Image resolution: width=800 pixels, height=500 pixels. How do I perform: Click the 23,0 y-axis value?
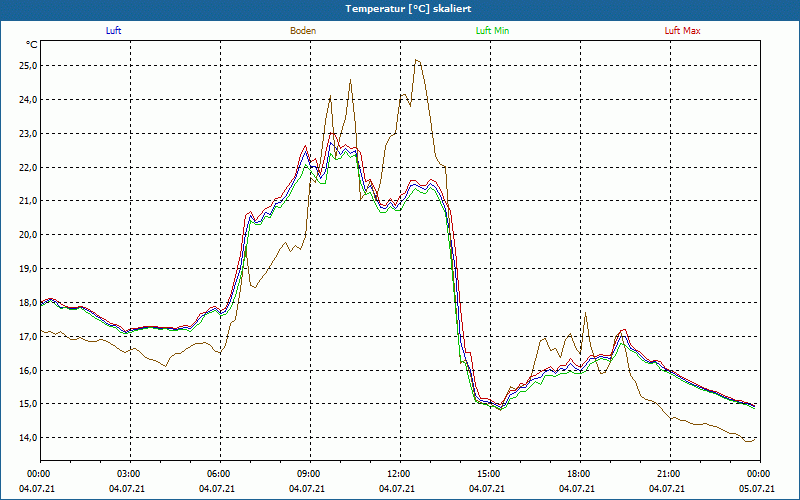pos(28,134)
